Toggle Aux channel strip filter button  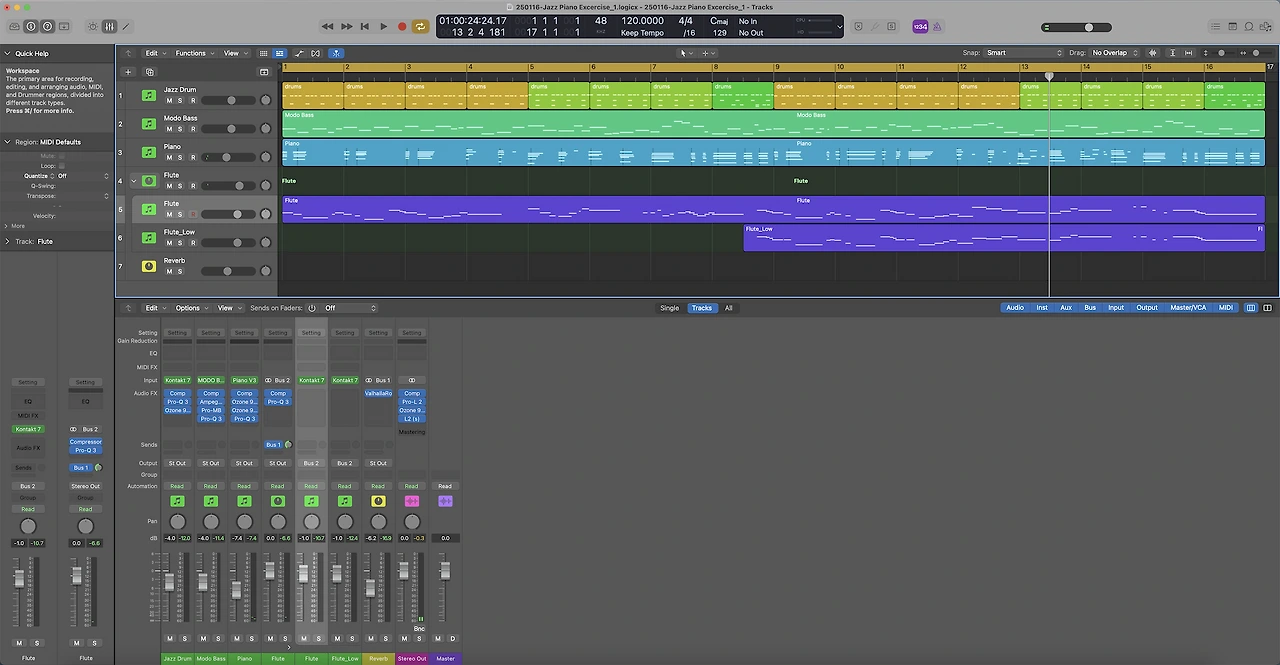[x=1066, y=308]
